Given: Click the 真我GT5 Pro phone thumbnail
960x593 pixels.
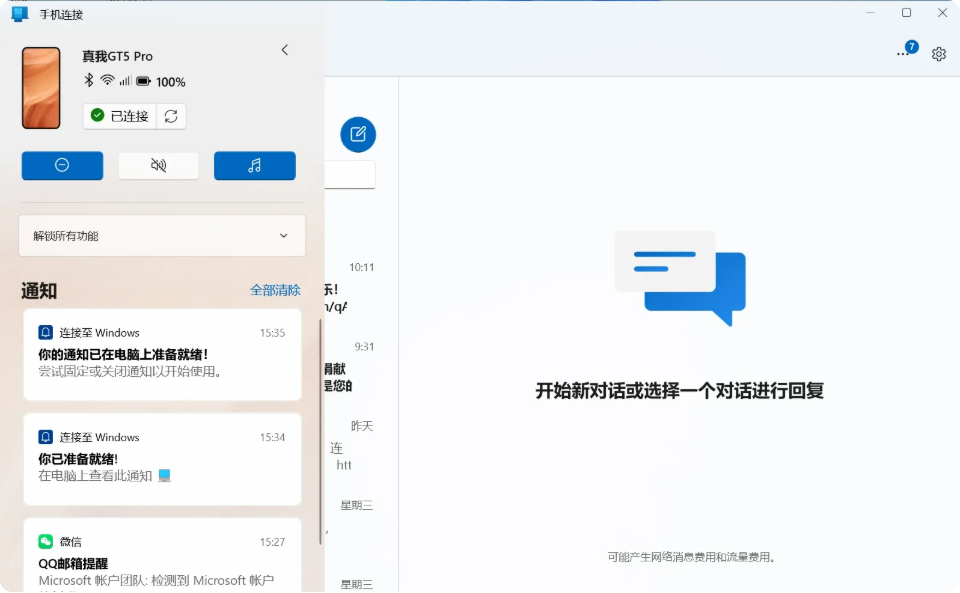Looking at the screenshot, I should (41, 88).
